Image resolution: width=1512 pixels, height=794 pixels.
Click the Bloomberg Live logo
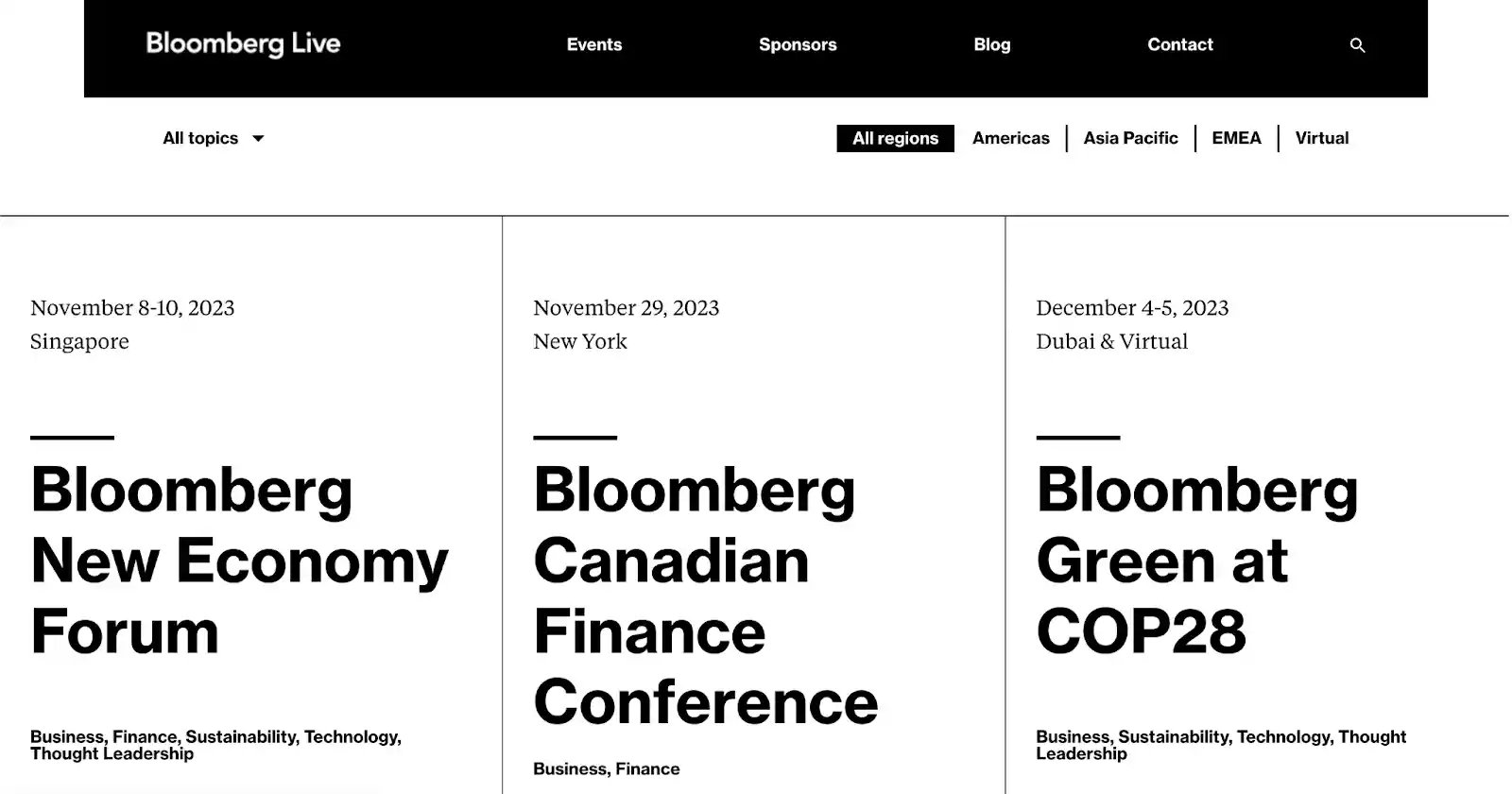point(243,44)
